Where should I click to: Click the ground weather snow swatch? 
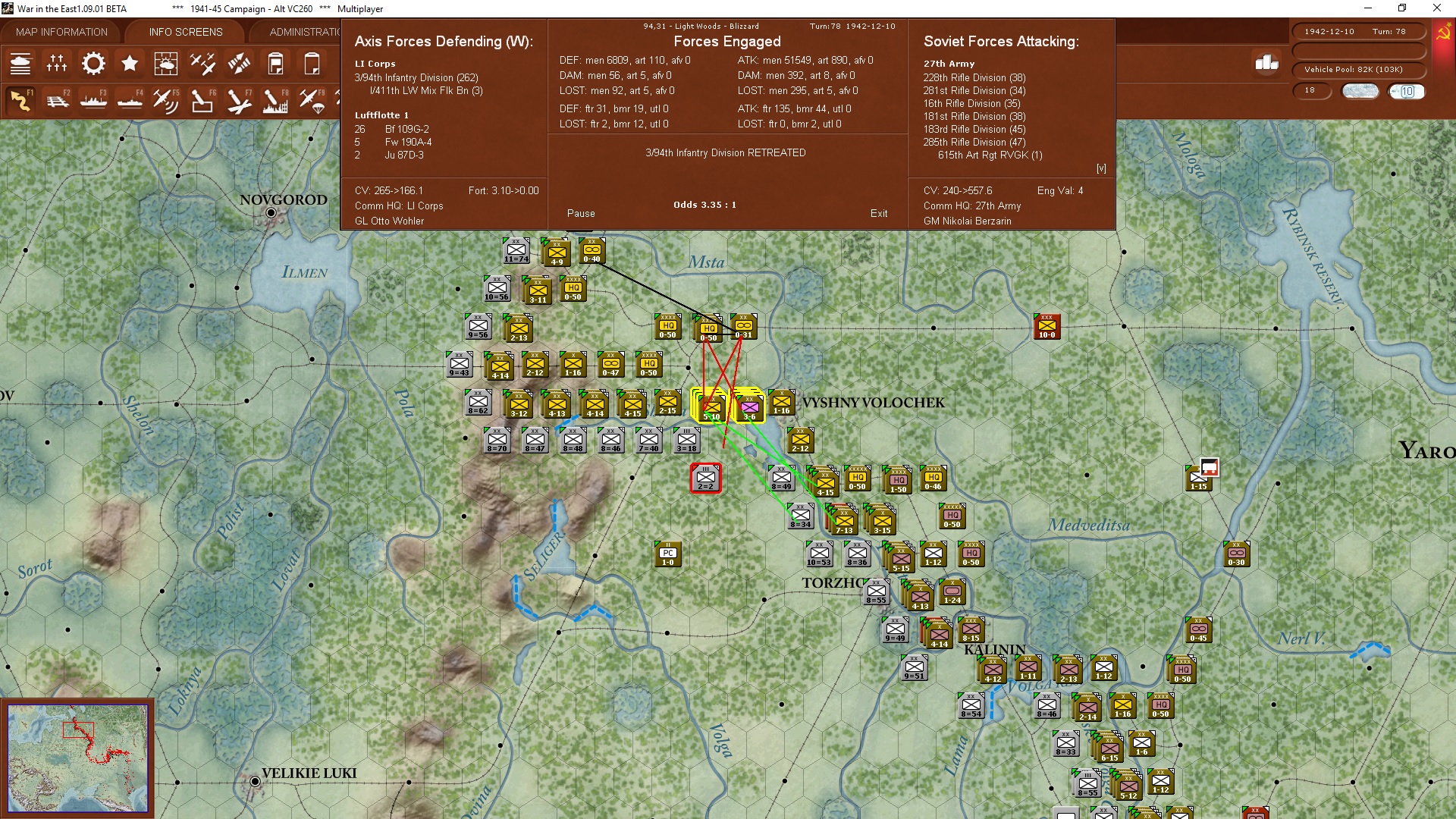1360,91
